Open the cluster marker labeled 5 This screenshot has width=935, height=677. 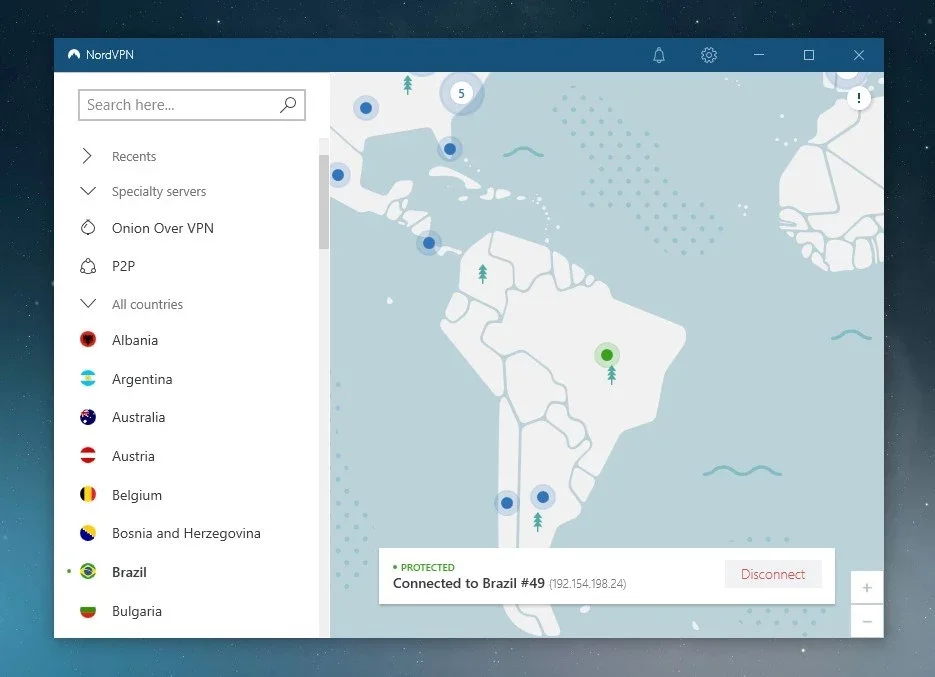tap(461, 93)
